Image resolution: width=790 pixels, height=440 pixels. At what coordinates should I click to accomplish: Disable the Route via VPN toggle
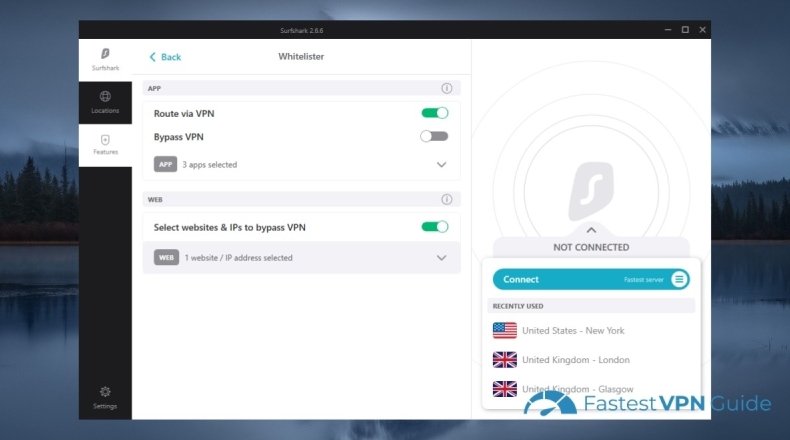coord(435,113)
